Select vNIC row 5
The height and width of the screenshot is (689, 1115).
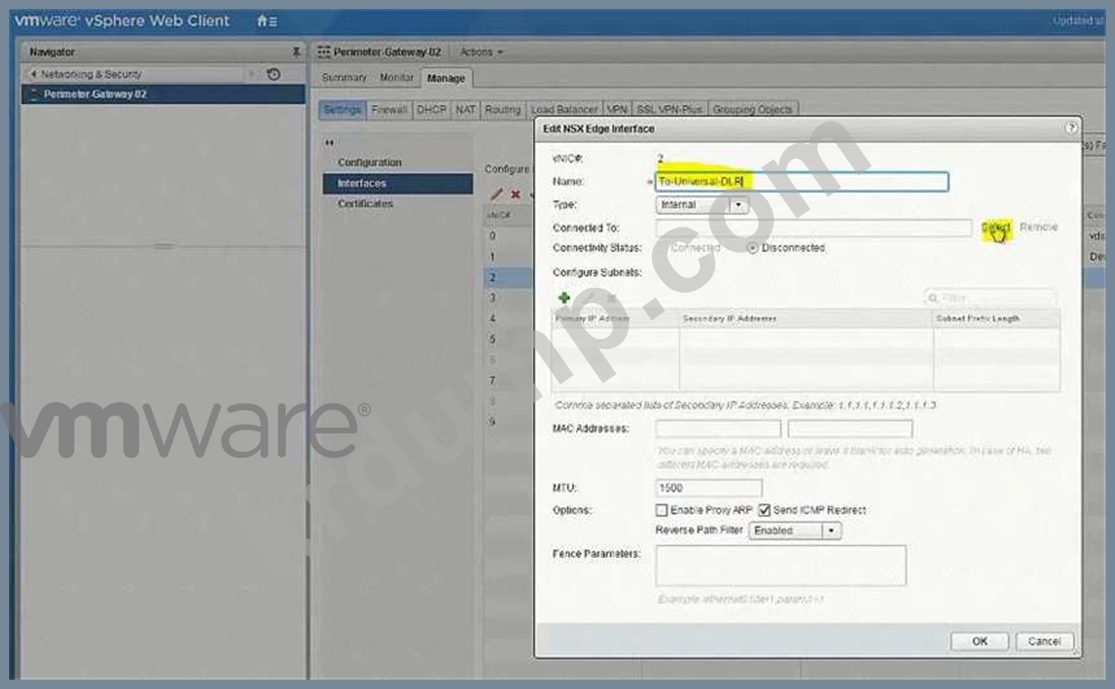click(508, 339)
